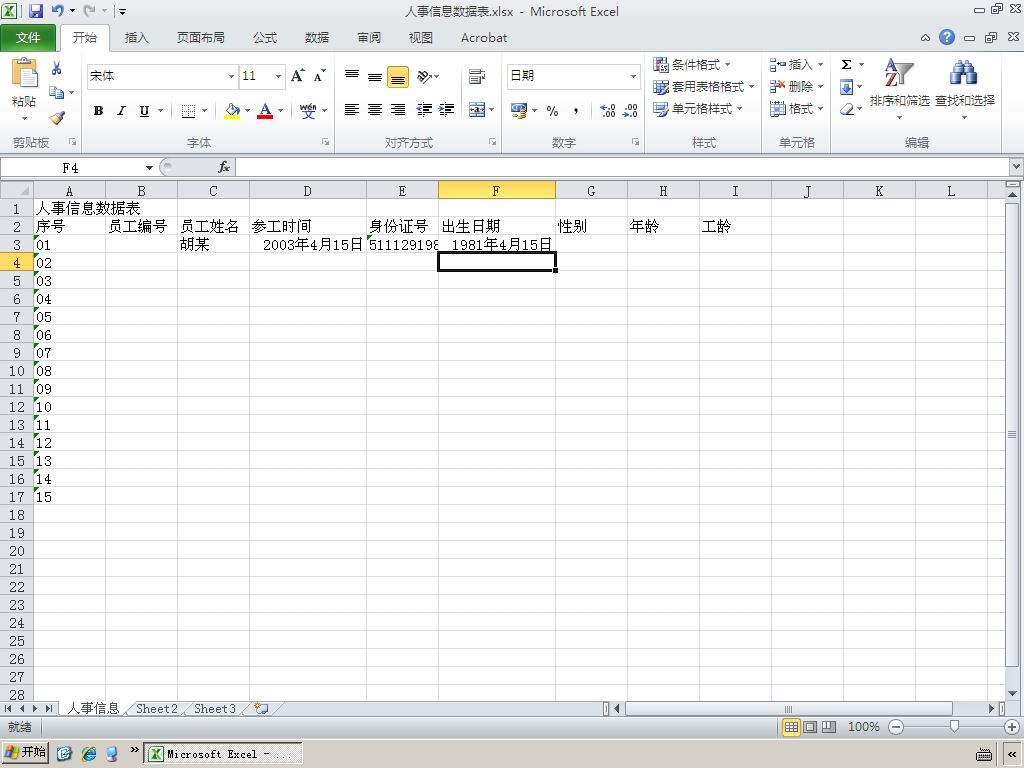Click zoom level 100% button

point(863,727)
